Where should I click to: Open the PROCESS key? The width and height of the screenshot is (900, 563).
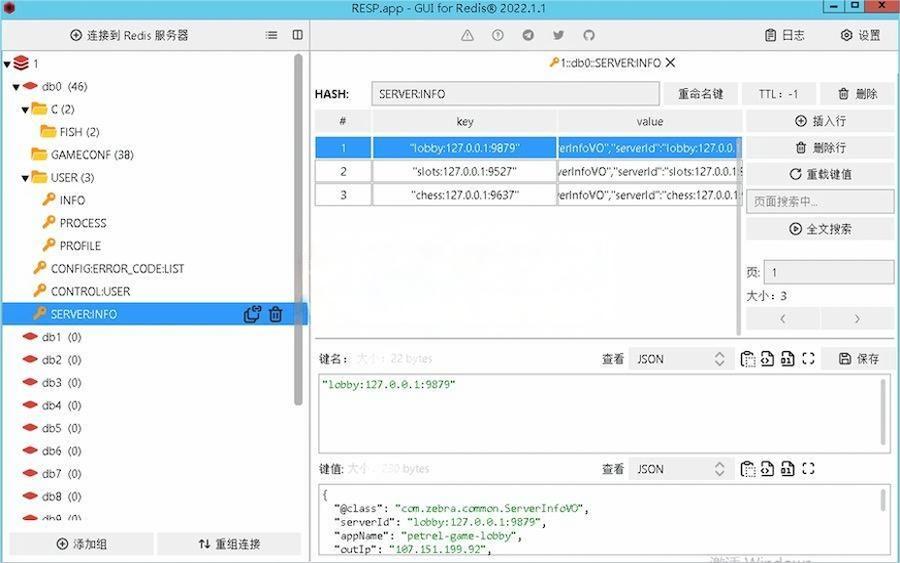tap(83, 223)
